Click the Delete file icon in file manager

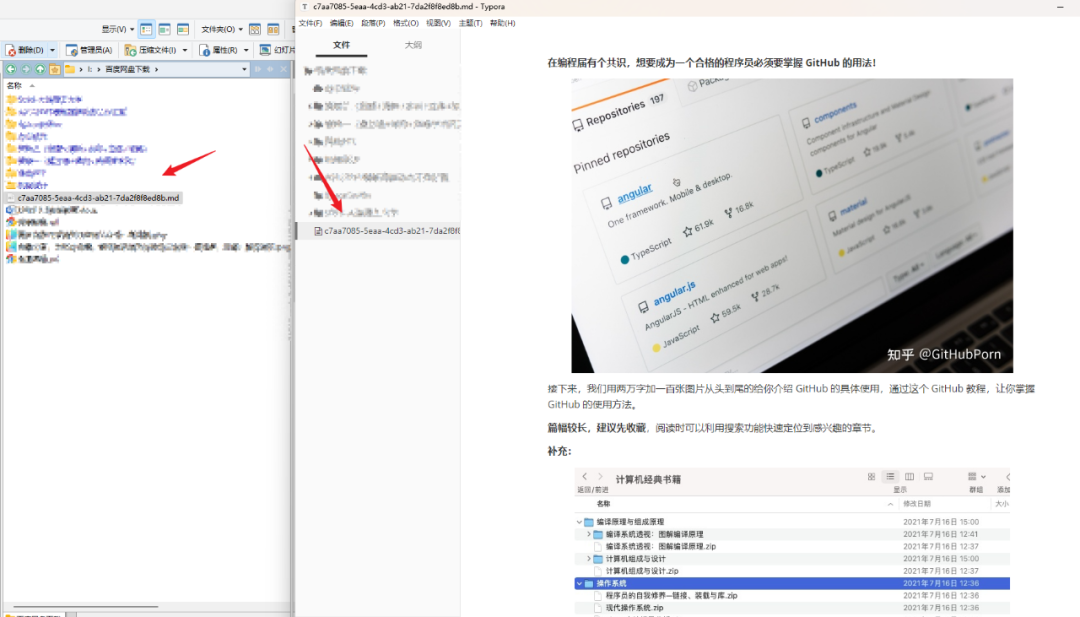point(11,50)
